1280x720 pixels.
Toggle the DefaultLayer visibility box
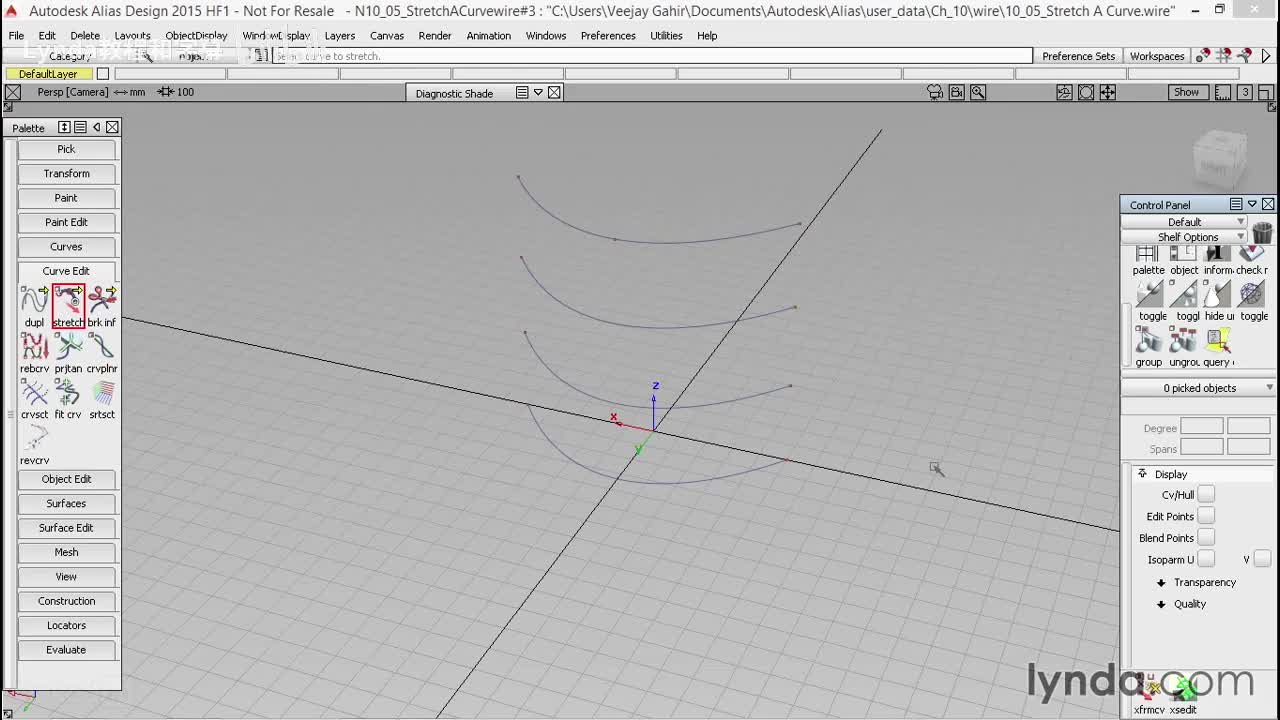102,74
